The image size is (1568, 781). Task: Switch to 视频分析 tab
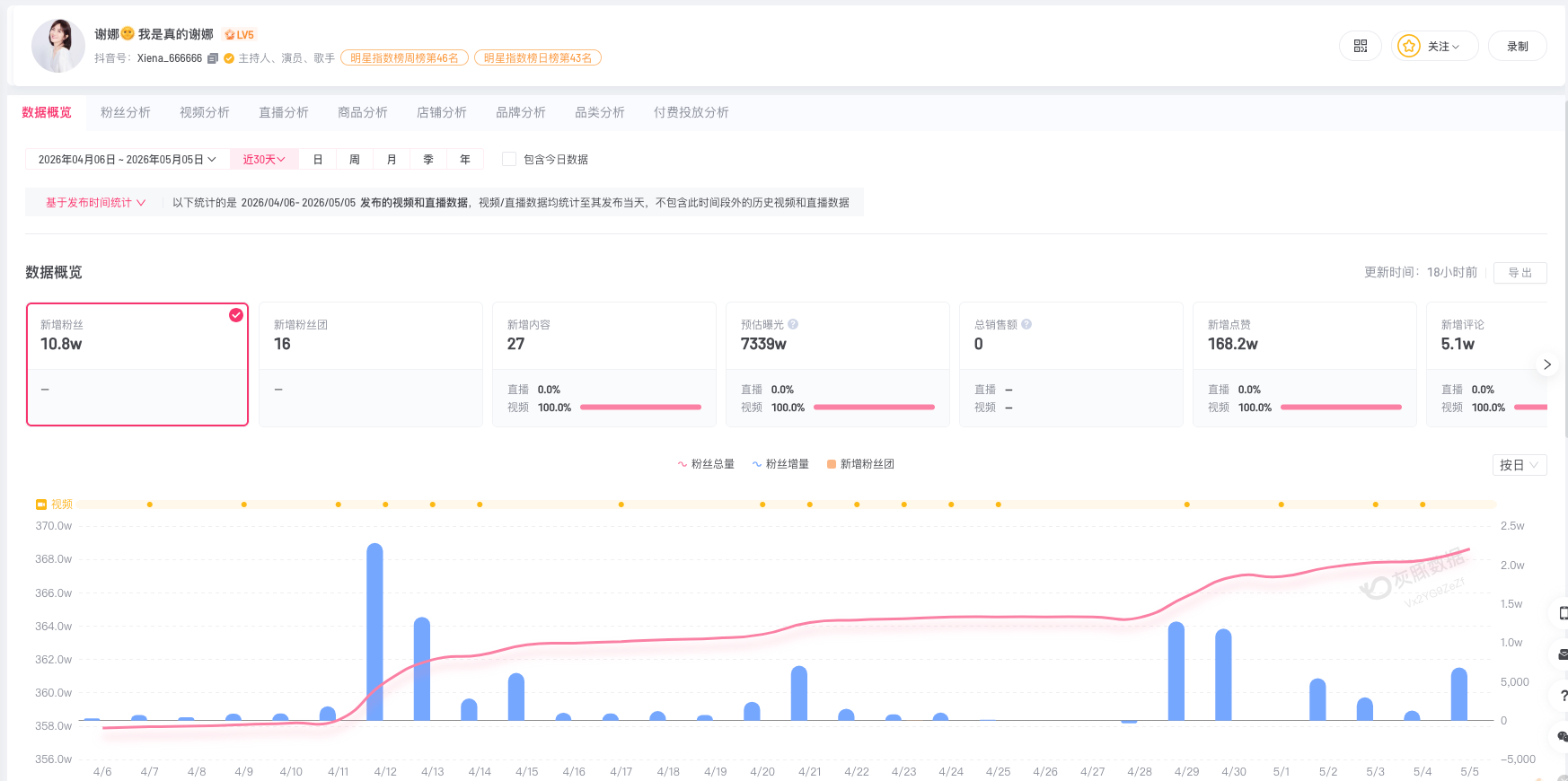205,112
